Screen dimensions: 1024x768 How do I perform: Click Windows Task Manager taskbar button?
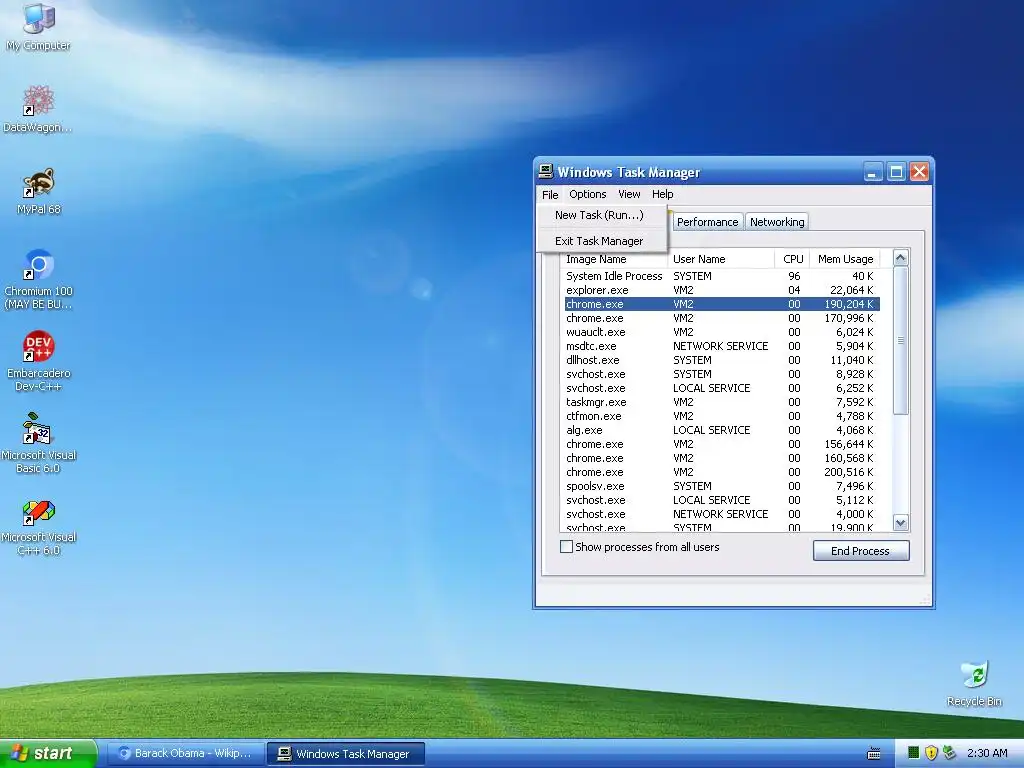click(x=345, y=754)
